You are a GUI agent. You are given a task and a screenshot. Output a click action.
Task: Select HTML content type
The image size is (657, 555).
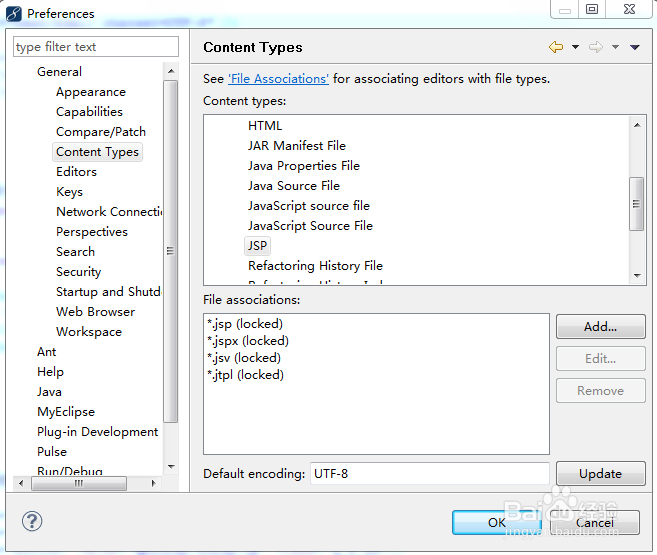coord(265,126)
